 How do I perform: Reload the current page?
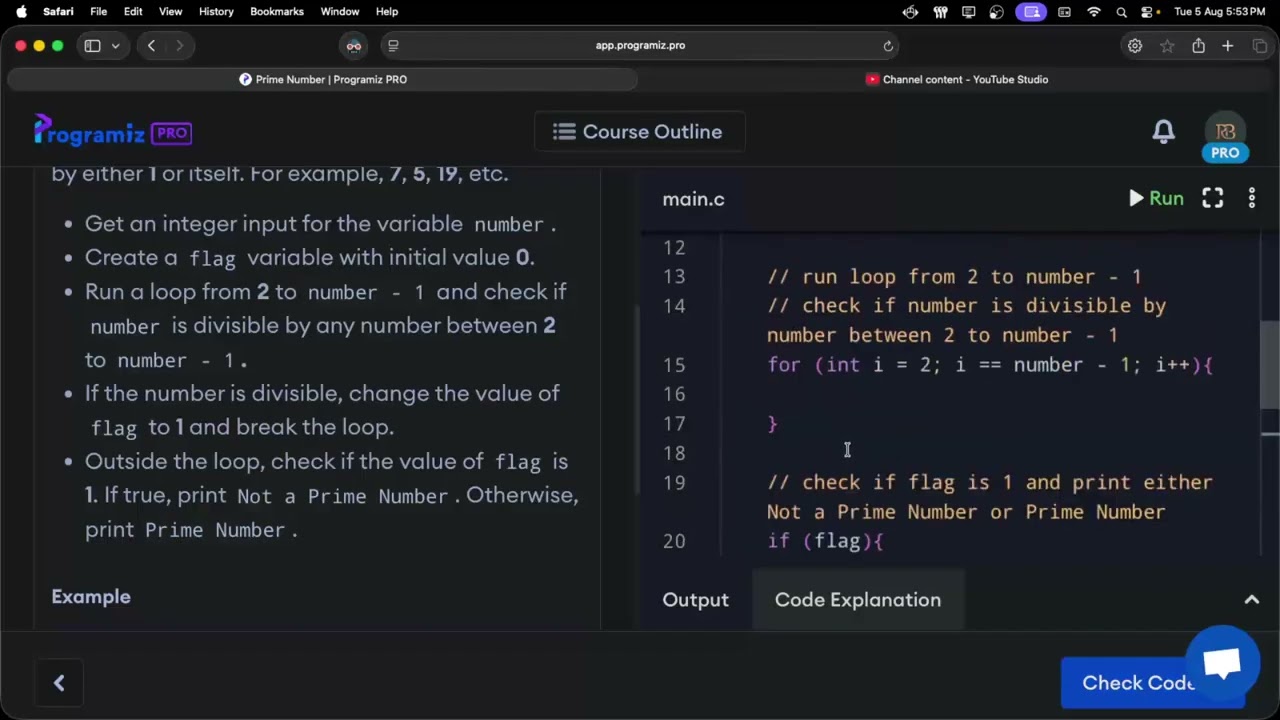tap(887, 46)
